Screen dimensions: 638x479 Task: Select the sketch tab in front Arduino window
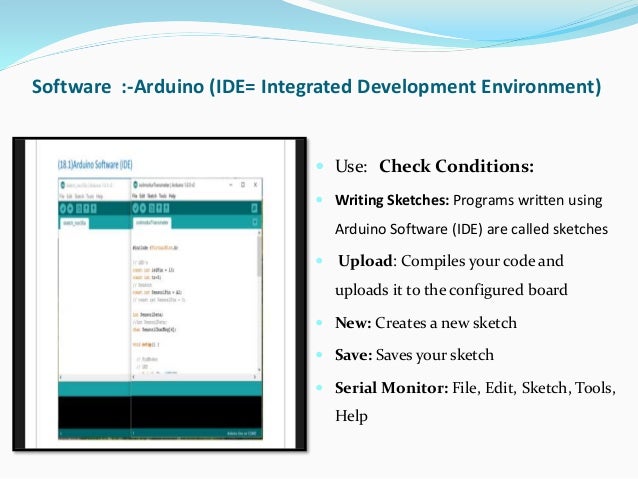click(152, 223)
